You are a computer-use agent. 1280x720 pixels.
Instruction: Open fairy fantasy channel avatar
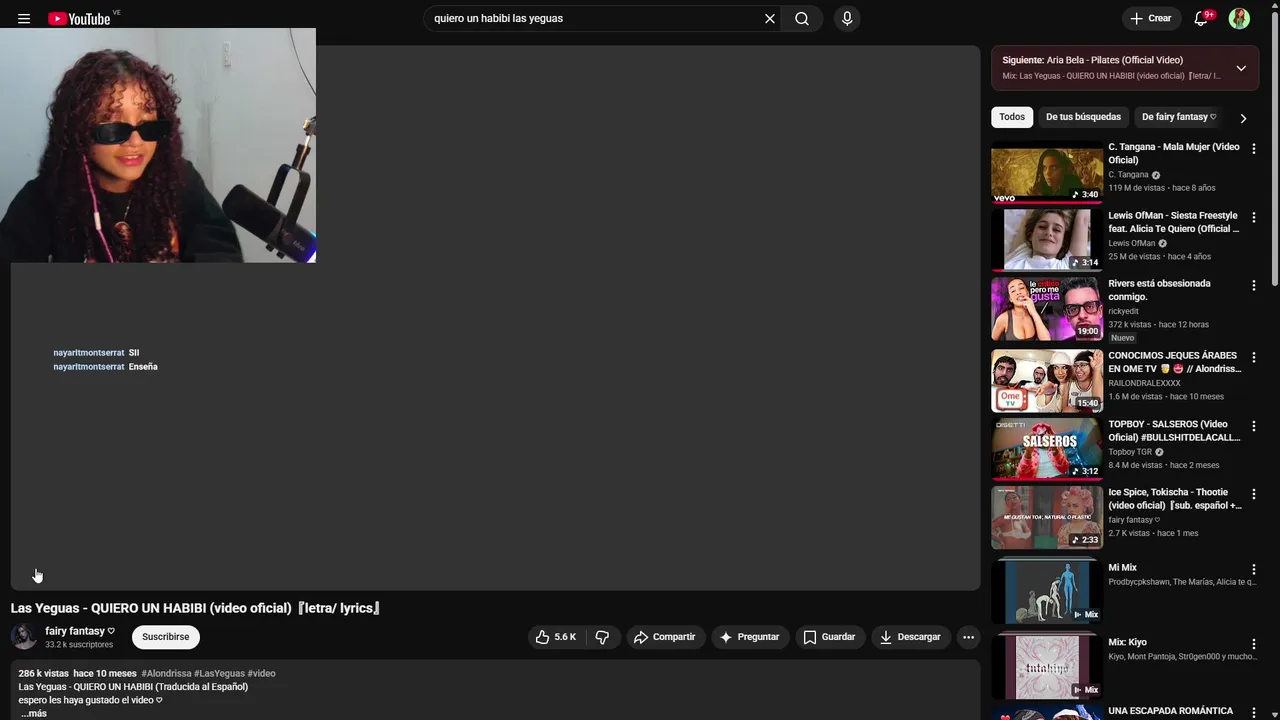coord(24,637)
